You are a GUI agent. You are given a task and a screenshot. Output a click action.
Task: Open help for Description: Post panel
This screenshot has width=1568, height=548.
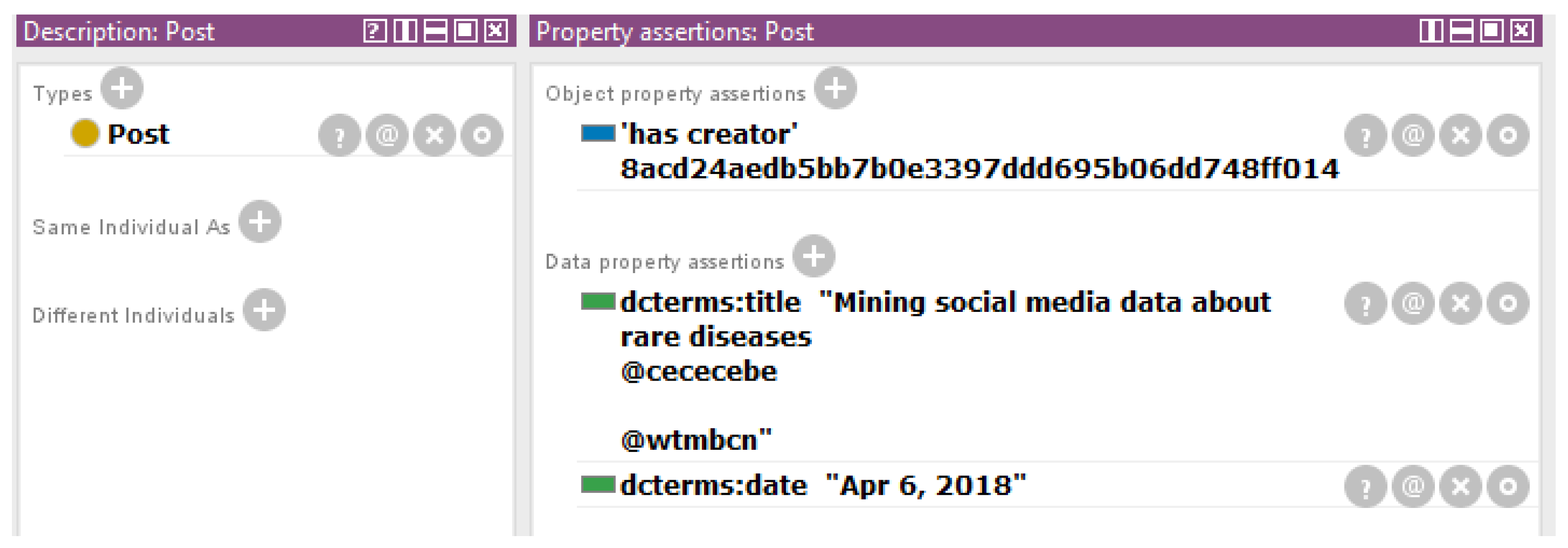[374, 30]
